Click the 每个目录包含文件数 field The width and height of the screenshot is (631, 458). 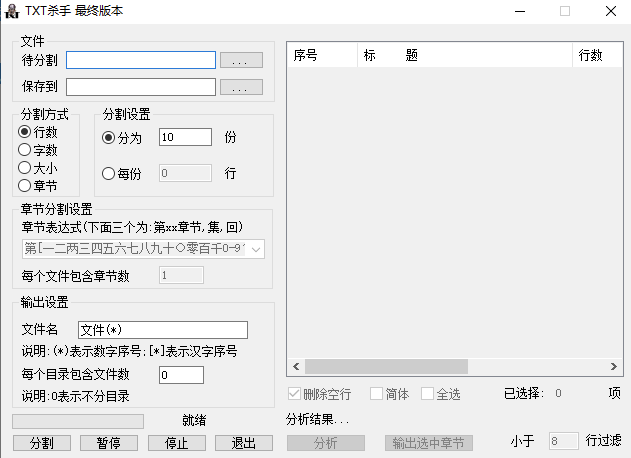[181, 375]
